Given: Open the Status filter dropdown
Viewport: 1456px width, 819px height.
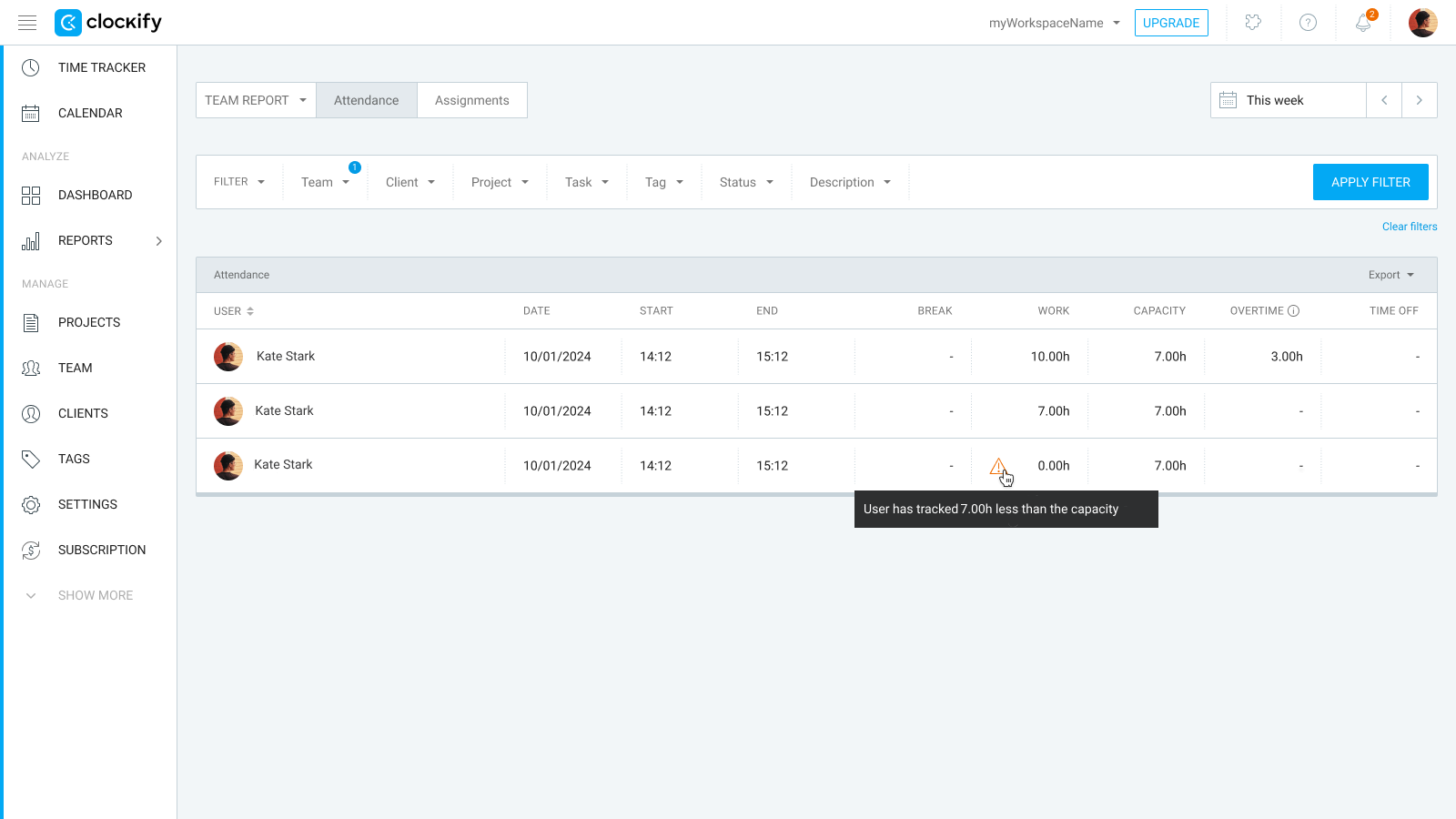Looking at the screenshot, I should pos(746,182).
